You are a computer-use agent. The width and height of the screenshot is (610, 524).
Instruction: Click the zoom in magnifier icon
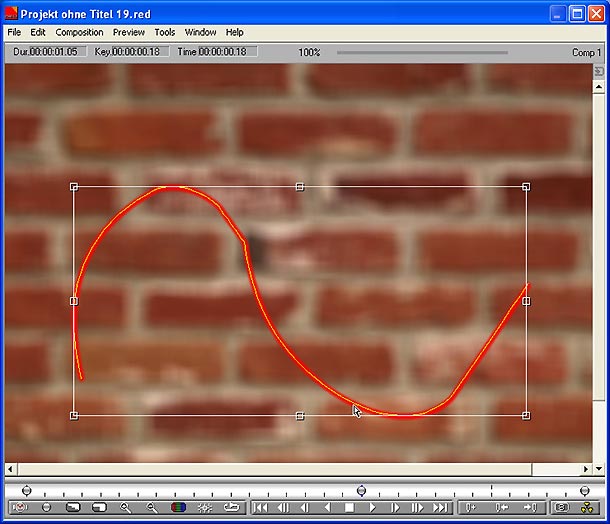pyautogui.click(x=126, y=508)
